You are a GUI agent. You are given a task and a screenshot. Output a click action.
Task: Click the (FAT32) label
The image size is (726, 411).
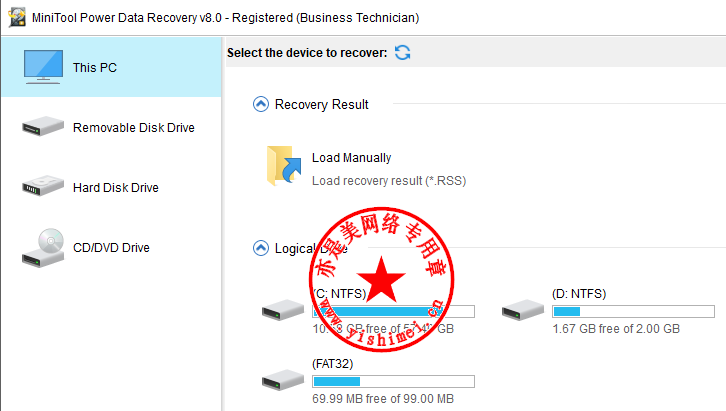(332, 364)
